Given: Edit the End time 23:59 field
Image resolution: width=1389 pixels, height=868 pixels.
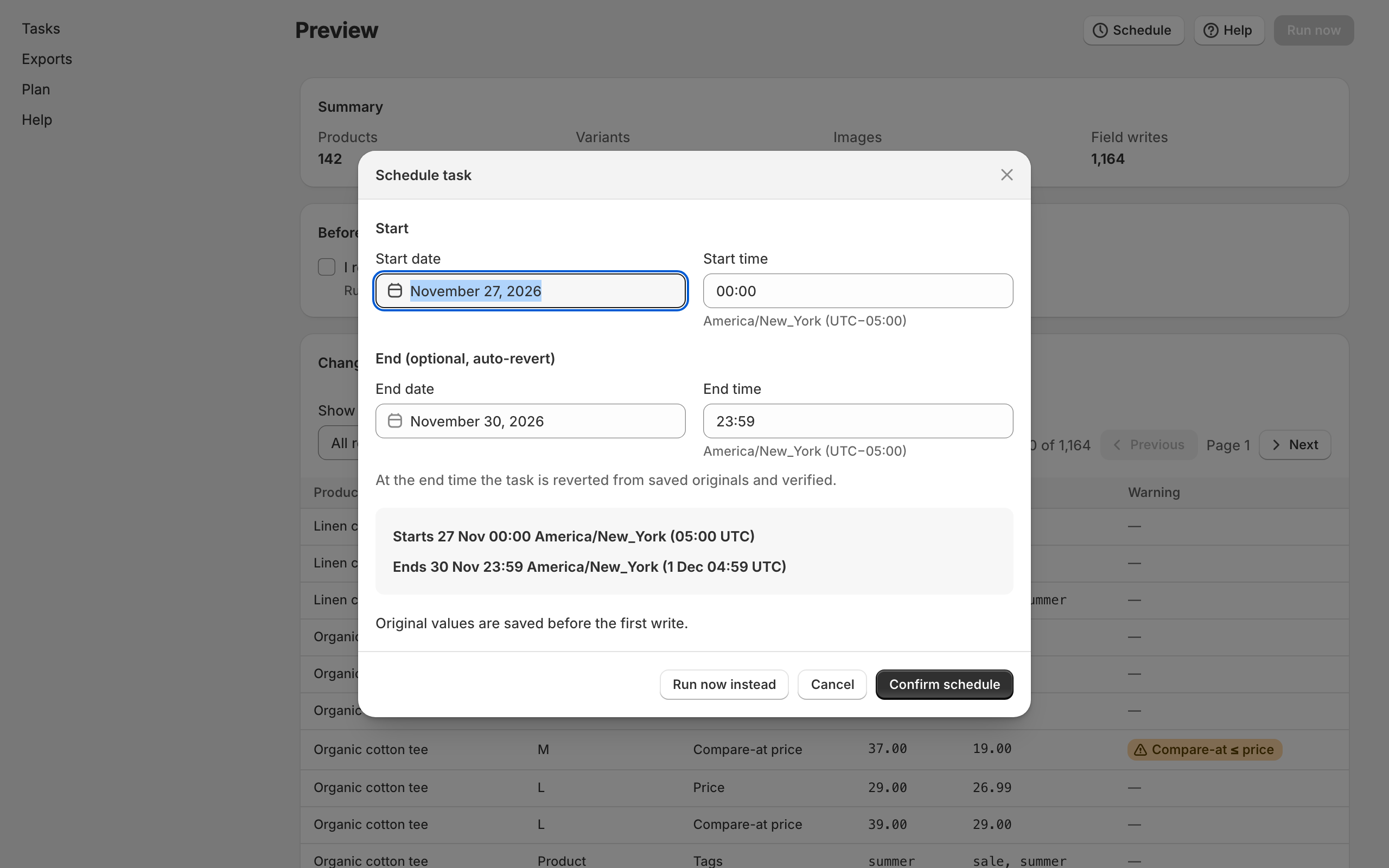Looking at the screenshot, I should 858,421.
